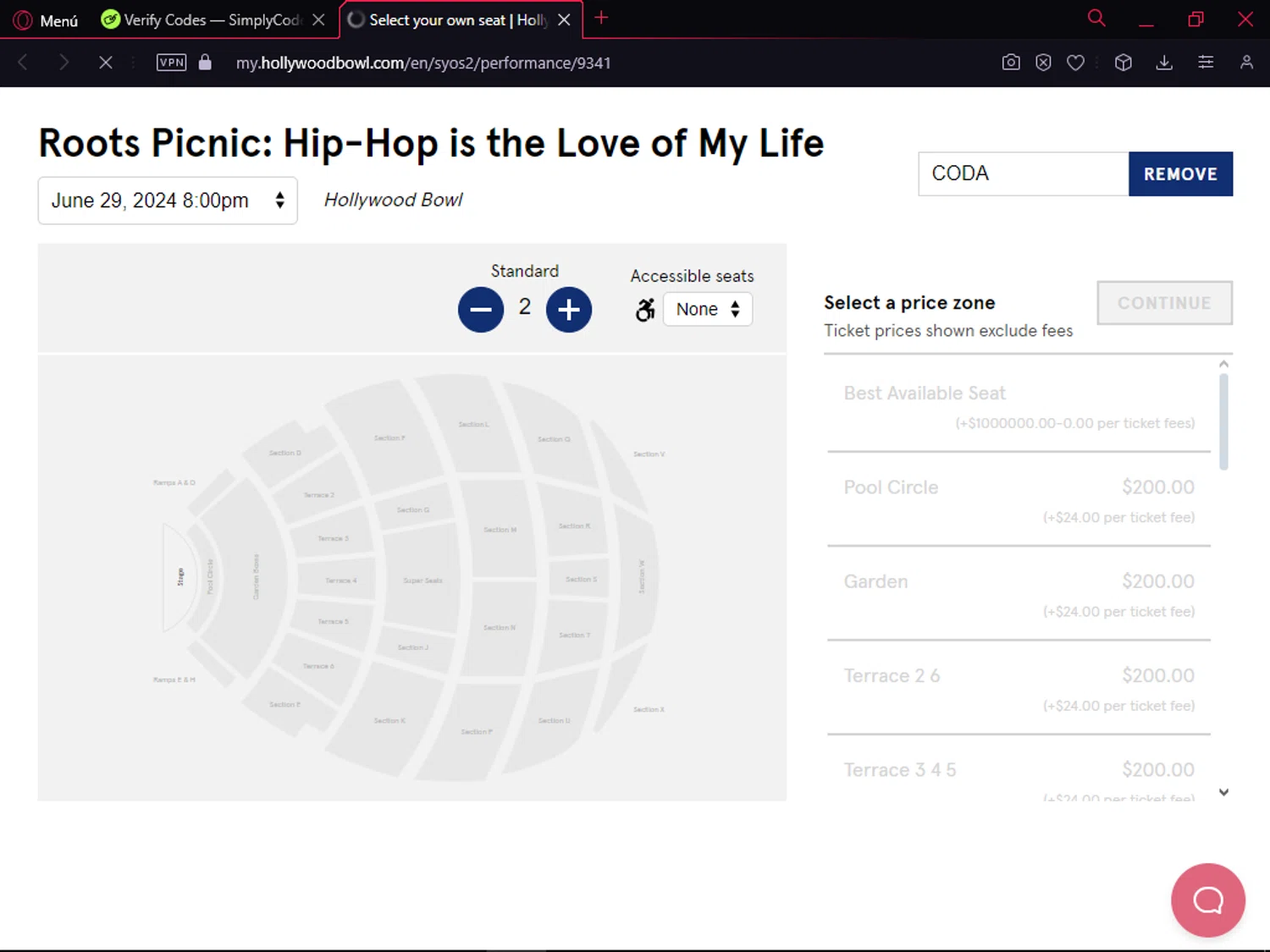The width and height of the screenshot is (1270, 952).
Task: Click the address bar URL
Action: click(x=423, y=63)
